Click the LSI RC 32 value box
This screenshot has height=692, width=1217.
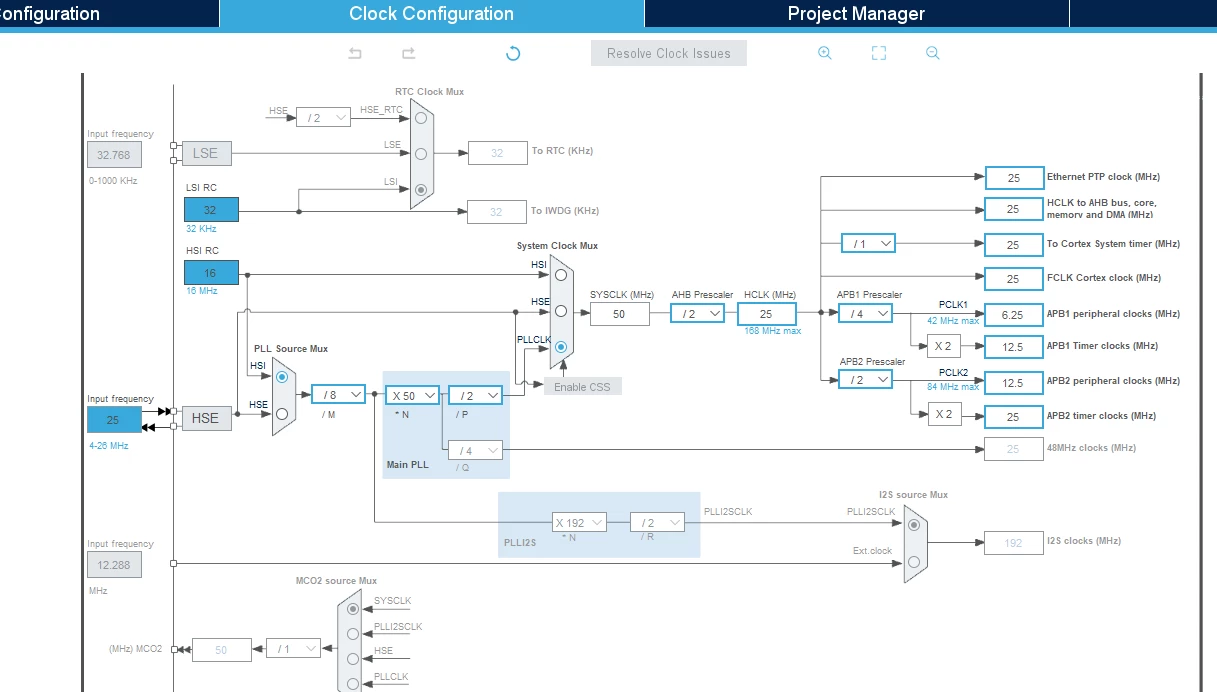(211, 210)
